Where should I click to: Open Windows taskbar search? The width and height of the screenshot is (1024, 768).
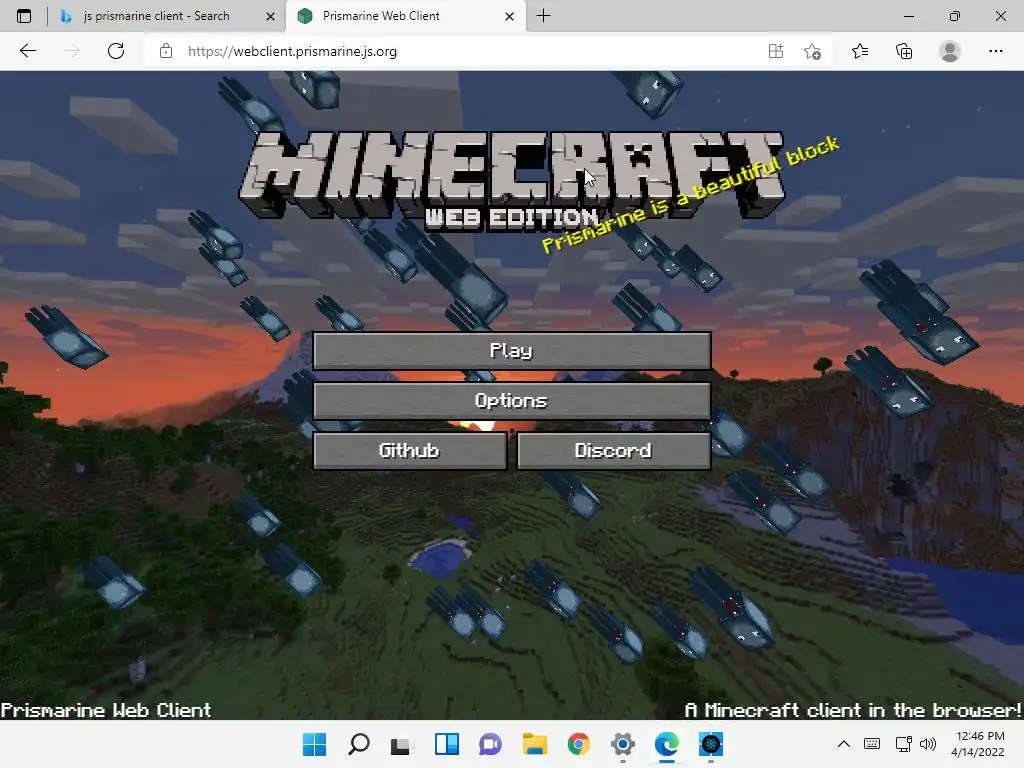pos(359,744)
